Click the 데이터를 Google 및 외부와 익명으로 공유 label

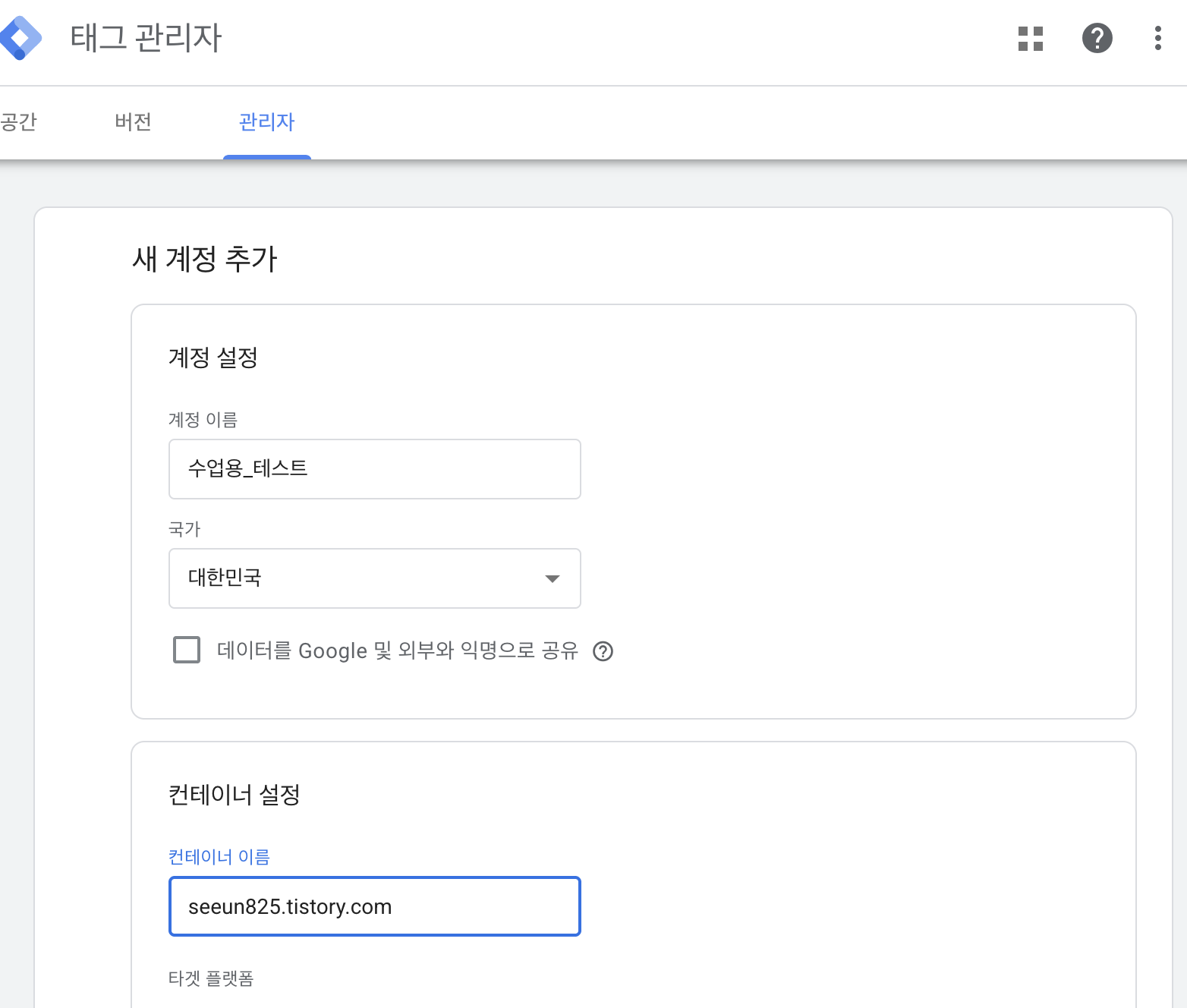[x=398, y=650]
